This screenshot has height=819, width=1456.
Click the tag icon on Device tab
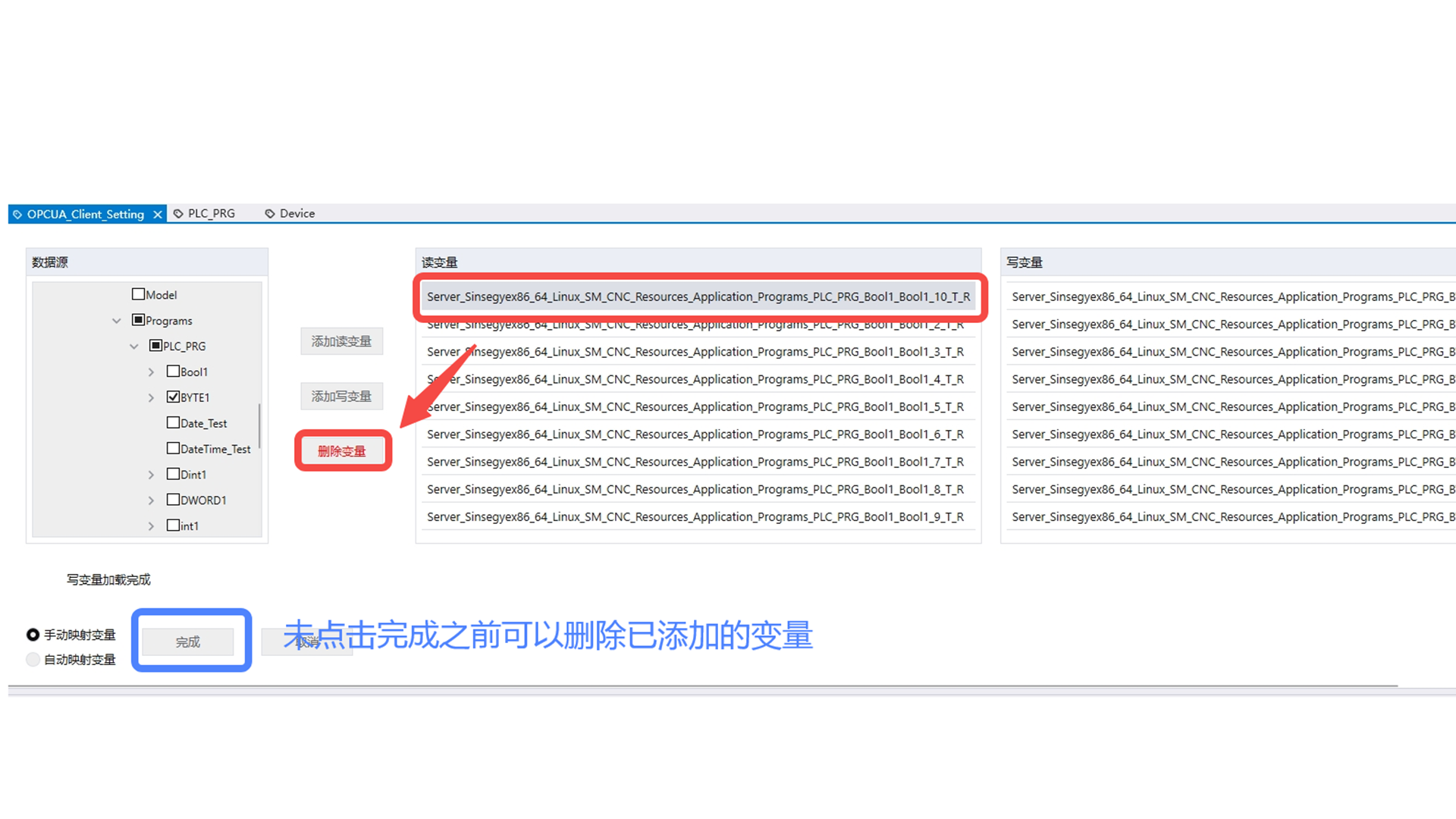[270, 214]
